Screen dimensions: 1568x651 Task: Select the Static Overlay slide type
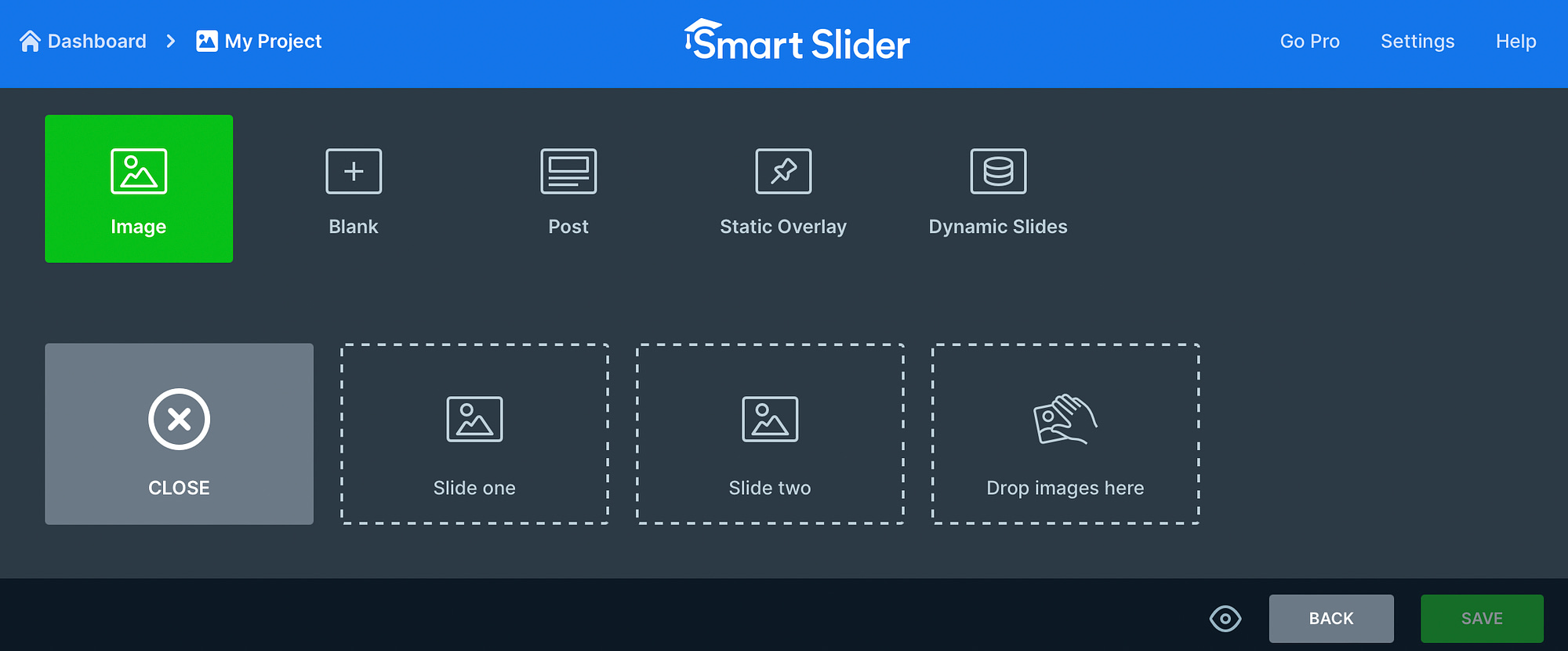click(783, 189)
